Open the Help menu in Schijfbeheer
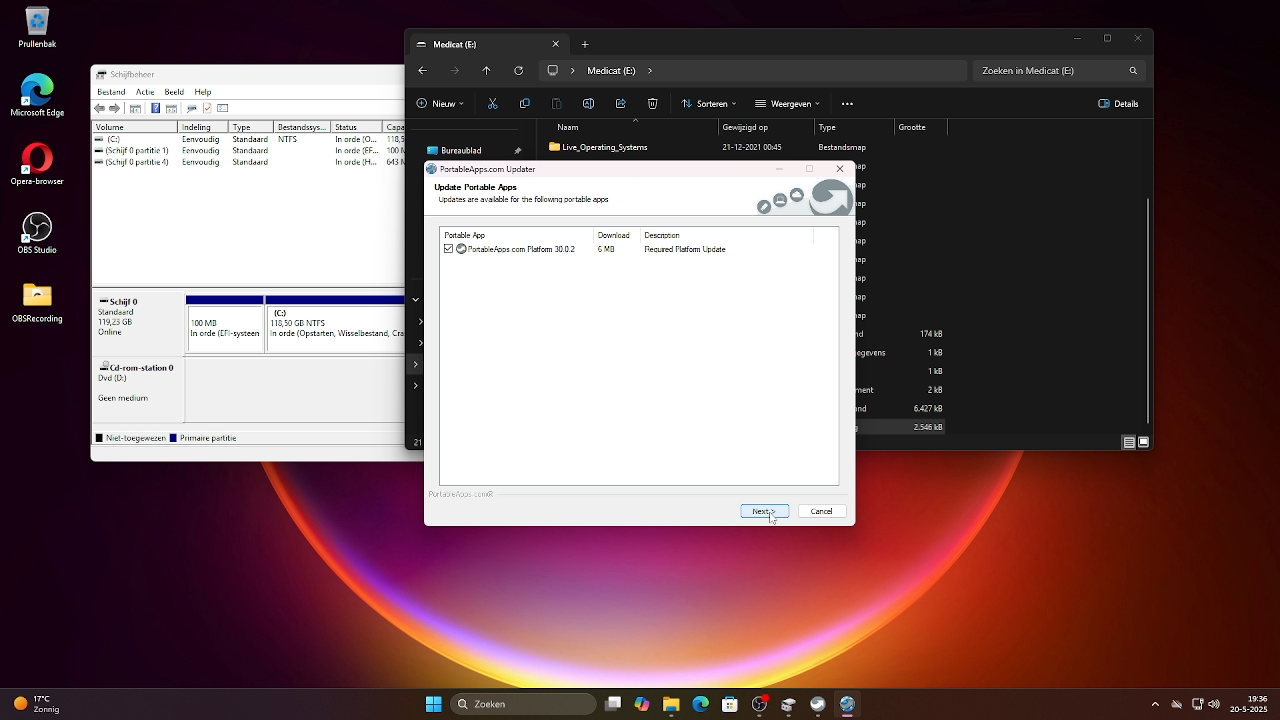The image size is (1280, 720). pyautogui.click(x=203, y=92)
